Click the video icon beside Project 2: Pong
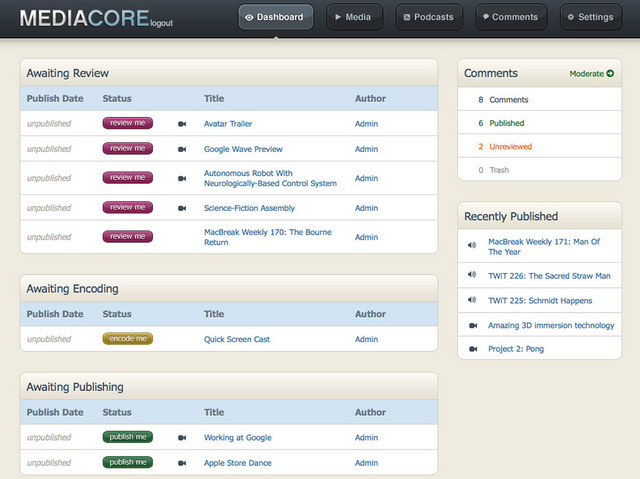Screen dimensions: 640x479 tap(473, 349)
